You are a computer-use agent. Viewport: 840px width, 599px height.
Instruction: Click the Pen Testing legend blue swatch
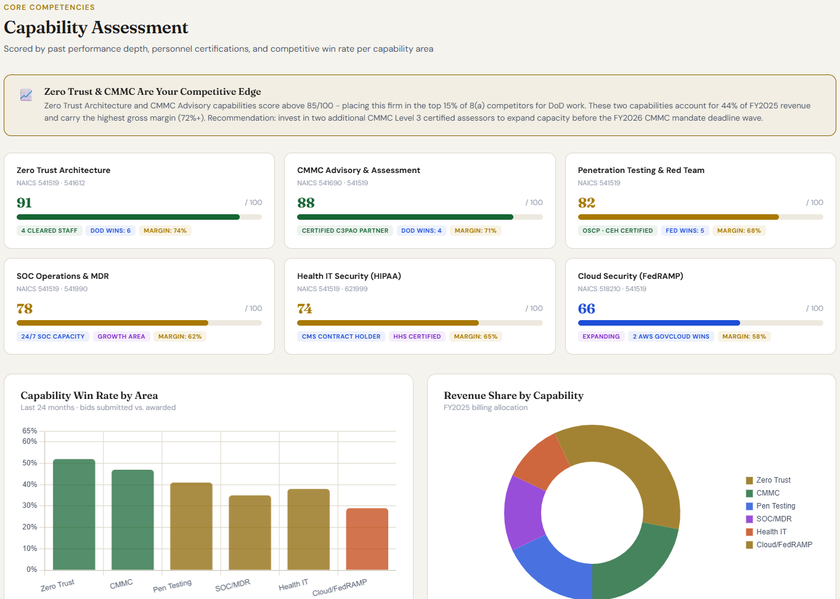pyautogui.click(x=749, y=506)
